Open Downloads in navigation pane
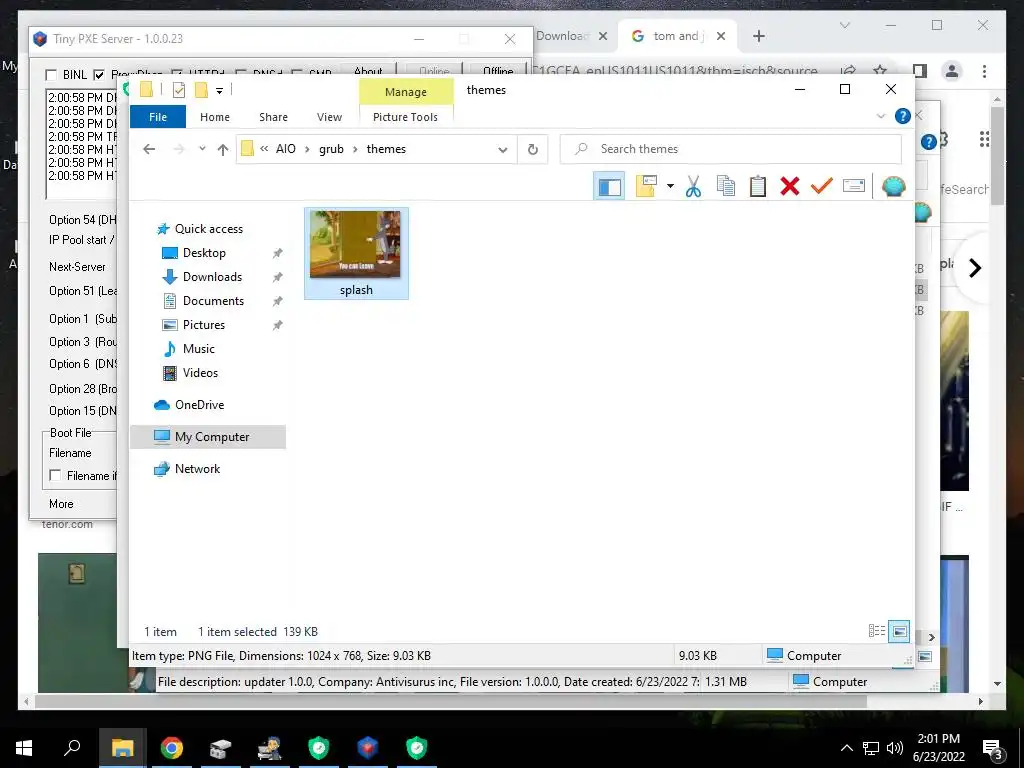 point(212,277)
